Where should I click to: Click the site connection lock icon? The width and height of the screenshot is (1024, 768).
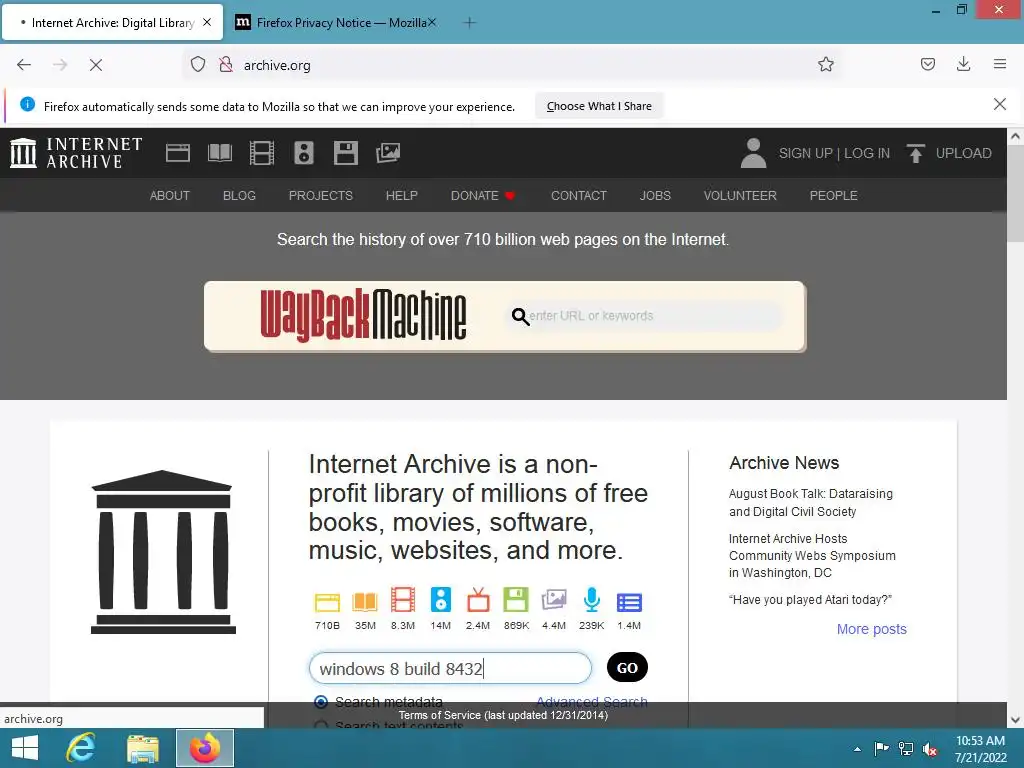coord(226,64)
